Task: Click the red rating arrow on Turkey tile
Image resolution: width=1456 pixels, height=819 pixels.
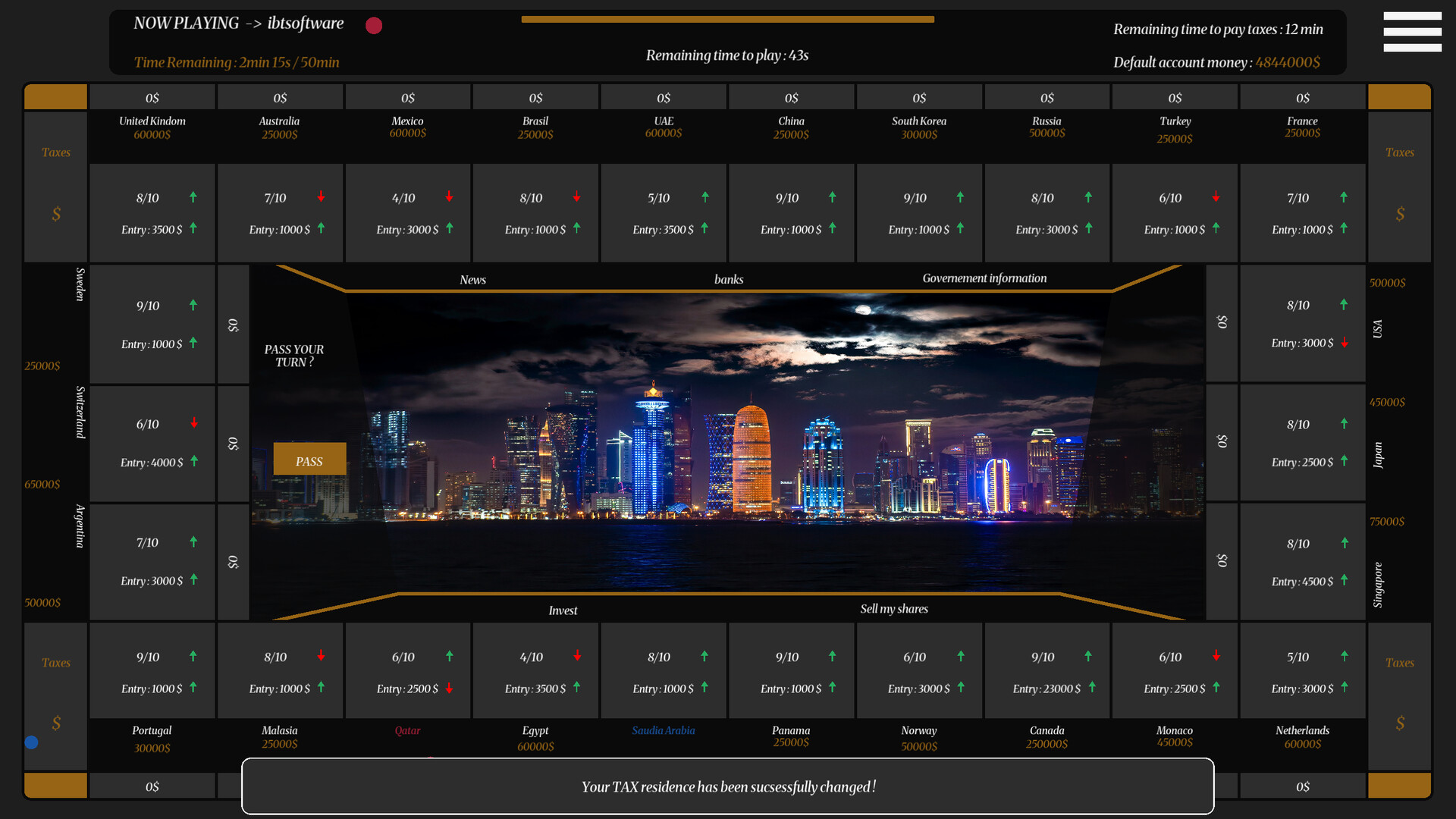Action: [1217, 198]
